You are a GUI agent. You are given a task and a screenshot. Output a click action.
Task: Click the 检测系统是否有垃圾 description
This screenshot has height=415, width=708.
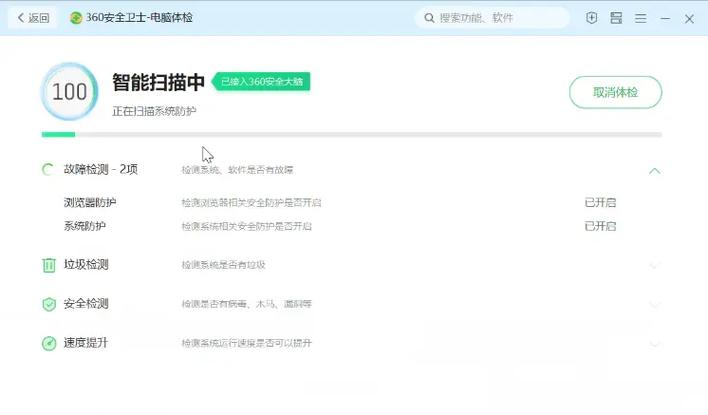pyautogui.click(x=224, y=265)
